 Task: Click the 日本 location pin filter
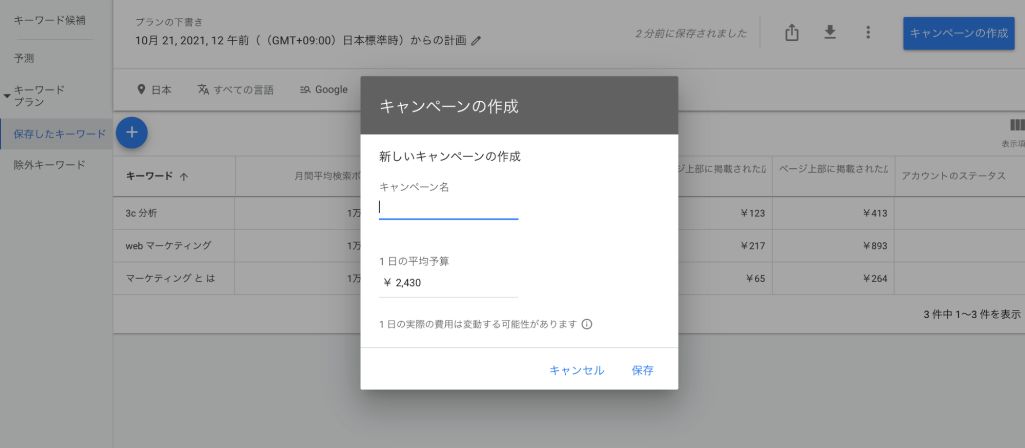(x=154, y=90)
